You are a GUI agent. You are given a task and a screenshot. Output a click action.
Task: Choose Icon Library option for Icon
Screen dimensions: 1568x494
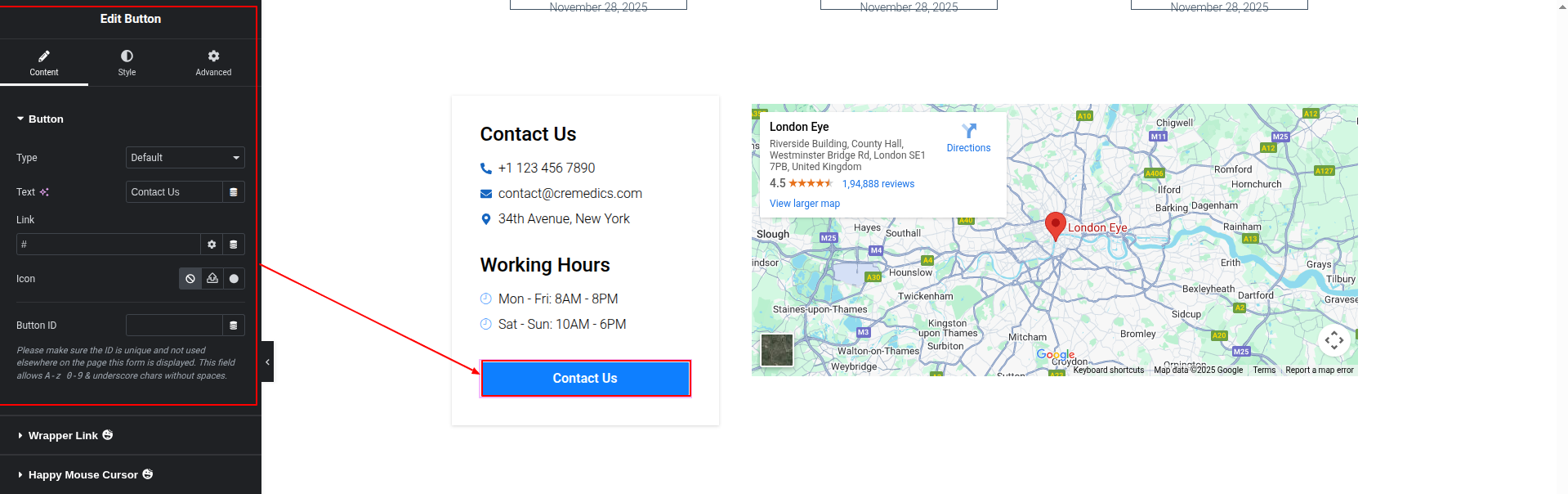[234, 279]
